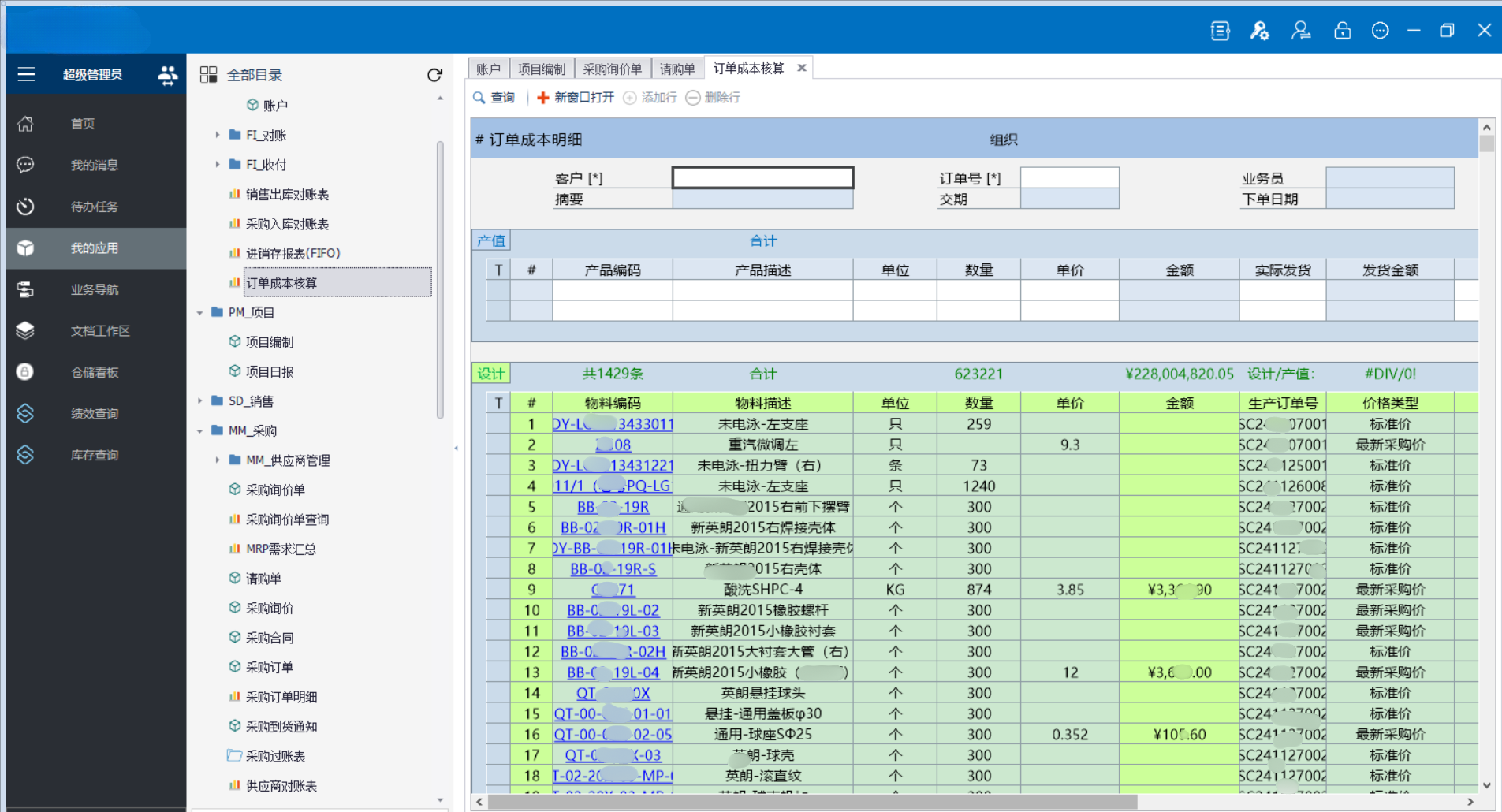Click the 客户 input field
Screen dimensions: 1502x812
[762, 178]
